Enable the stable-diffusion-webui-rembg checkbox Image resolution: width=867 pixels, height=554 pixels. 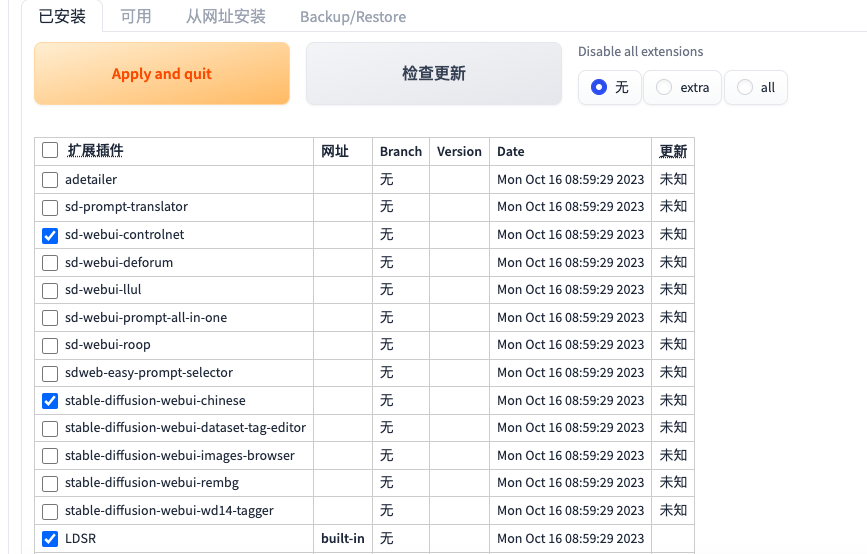pyautogui.click(x=50, y=484)
